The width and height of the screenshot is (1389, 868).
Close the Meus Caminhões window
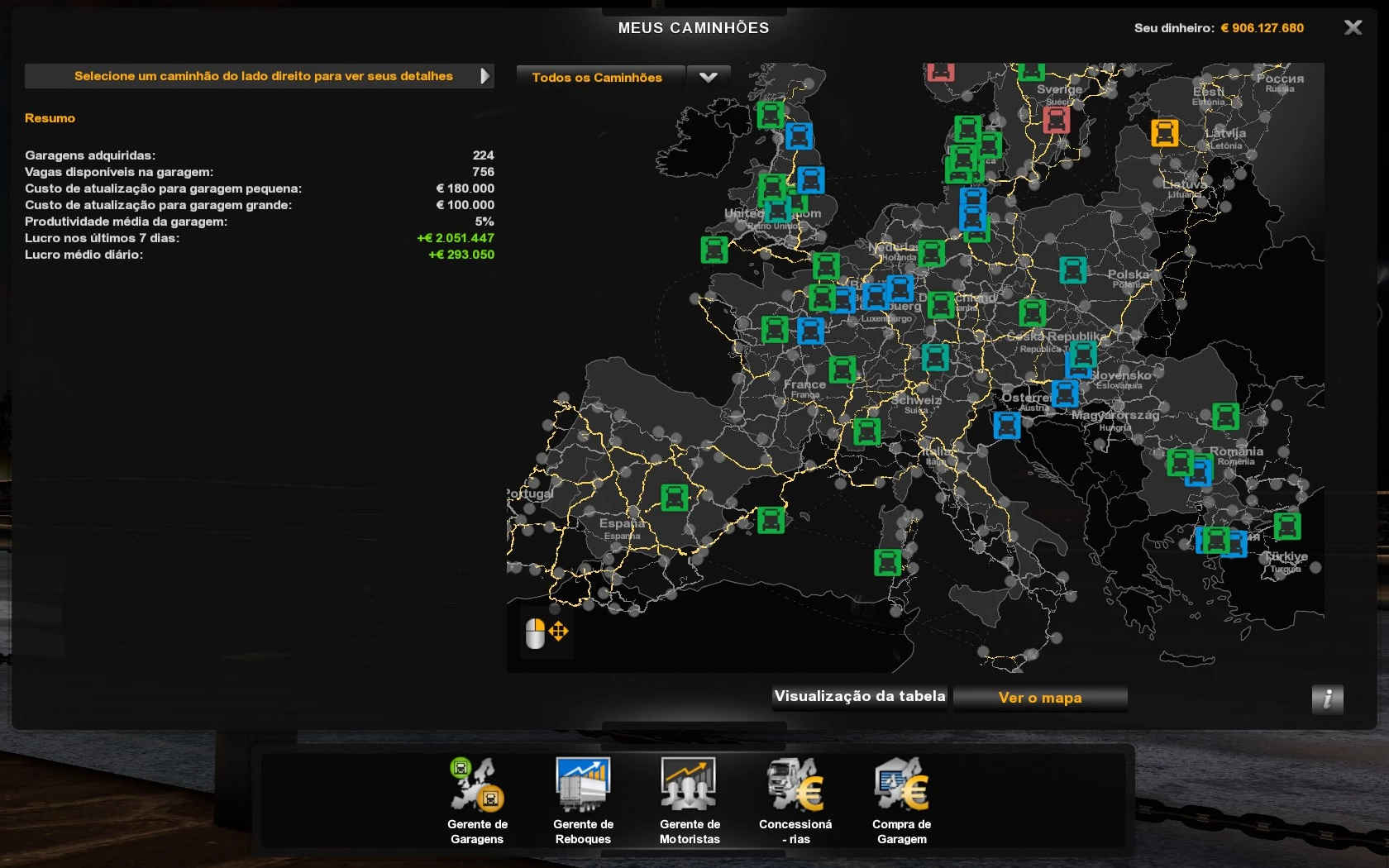click(x=1353, y=27)
